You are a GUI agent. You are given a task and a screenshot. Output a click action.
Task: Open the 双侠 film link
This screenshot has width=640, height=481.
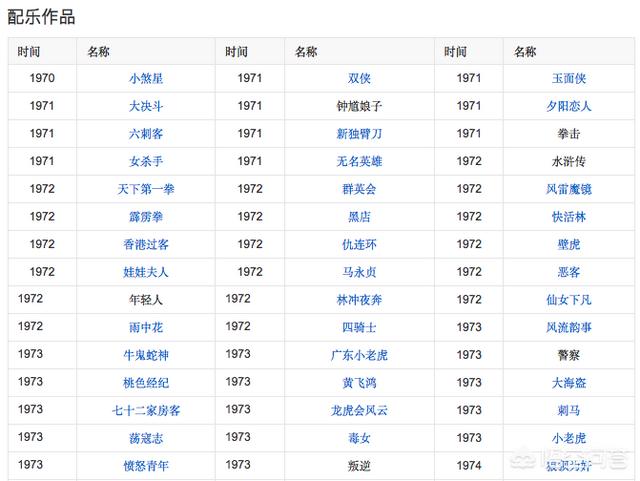point(359,78)
